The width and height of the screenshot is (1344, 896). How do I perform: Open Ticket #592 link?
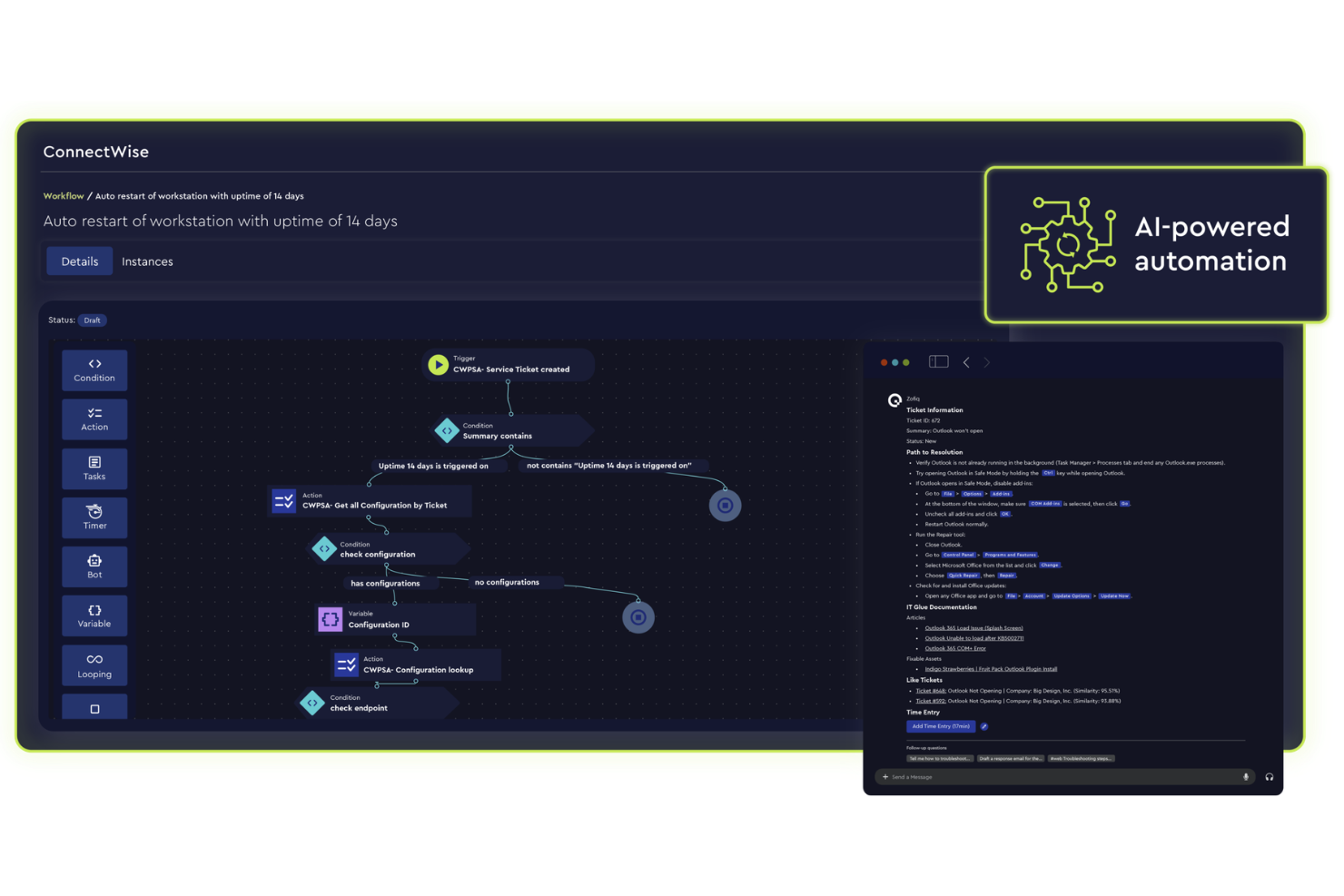click(x=930, y=701)
